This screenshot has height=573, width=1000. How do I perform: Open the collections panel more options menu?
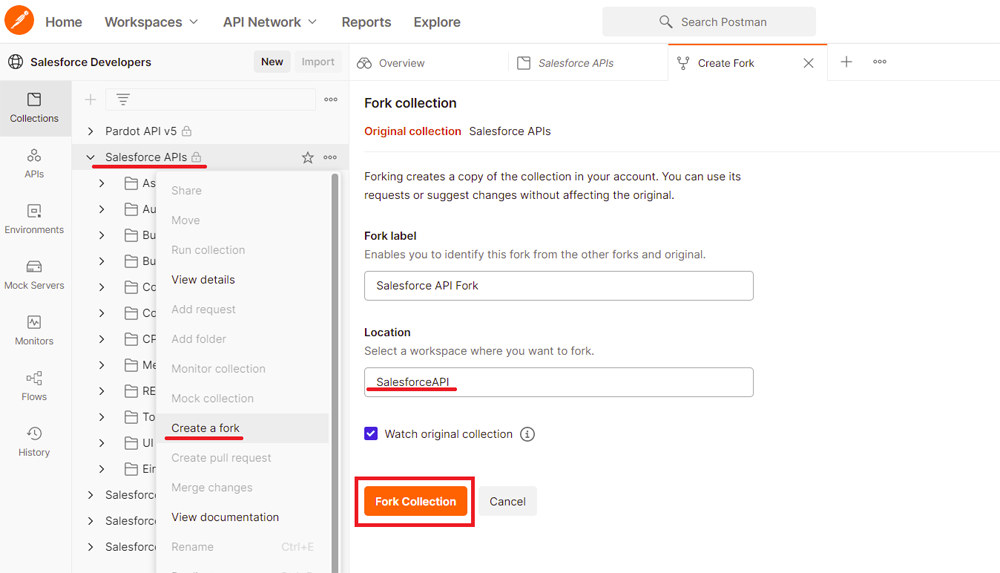pos(330,100)
